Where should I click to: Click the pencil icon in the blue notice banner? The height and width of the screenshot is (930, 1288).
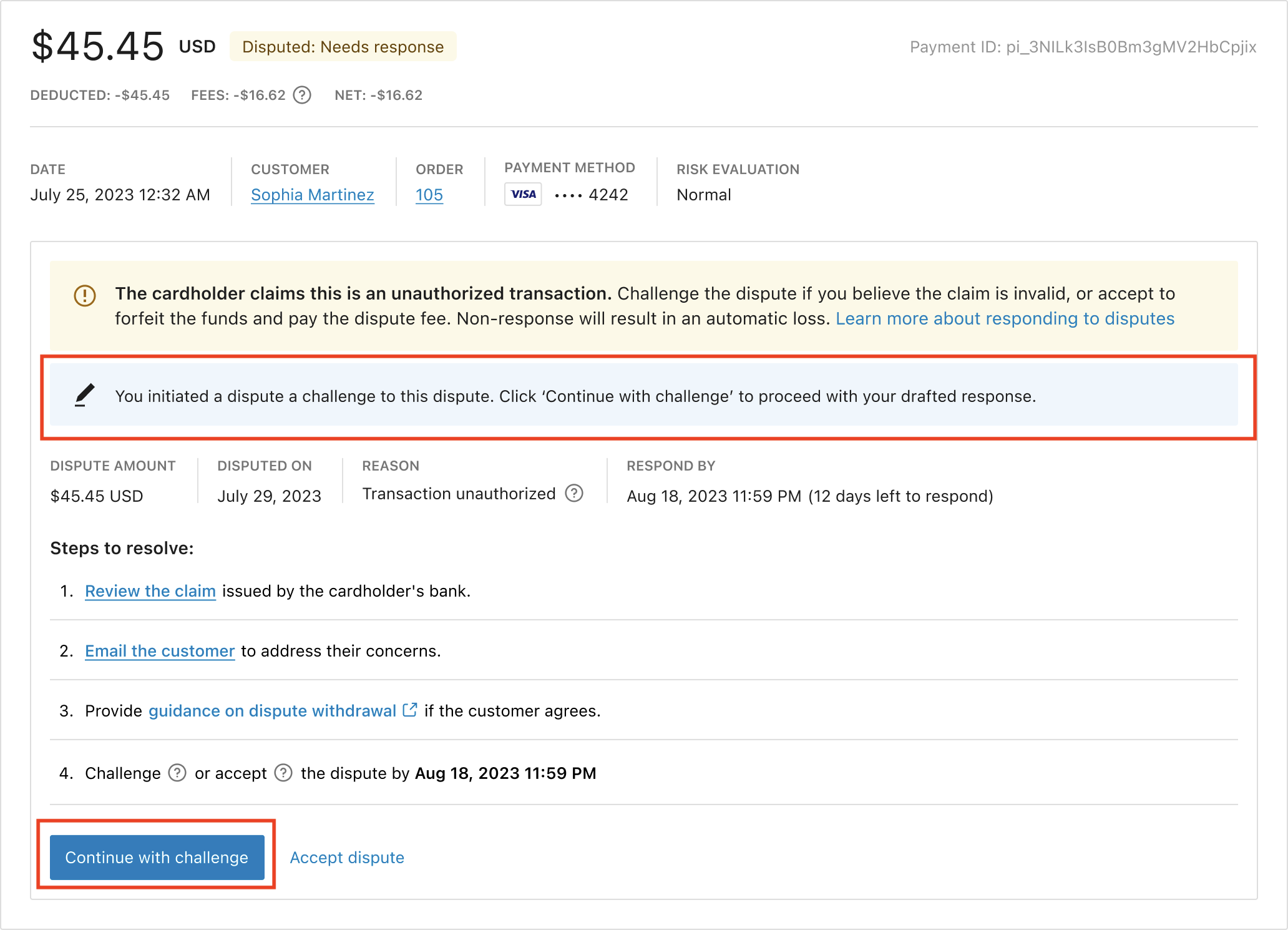pyautogui.click(x=85, y=396)
